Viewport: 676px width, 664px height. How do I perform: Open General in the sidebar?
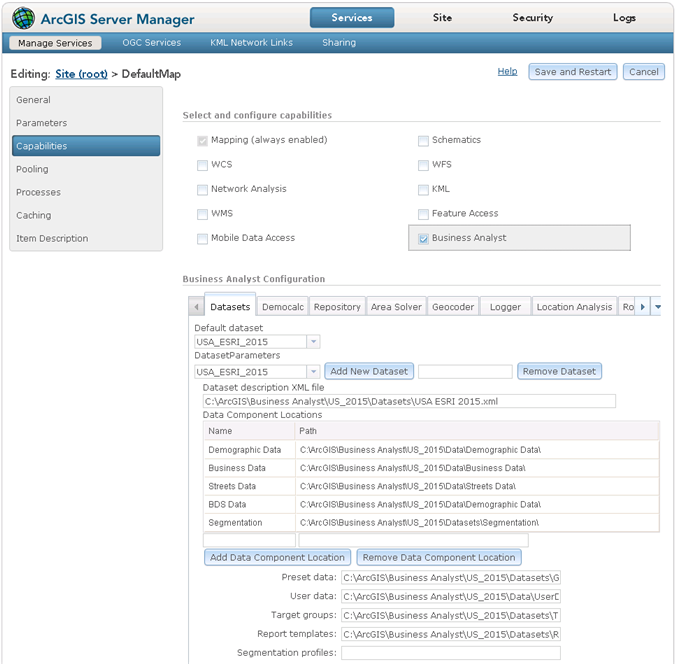(x=86, y=100)
